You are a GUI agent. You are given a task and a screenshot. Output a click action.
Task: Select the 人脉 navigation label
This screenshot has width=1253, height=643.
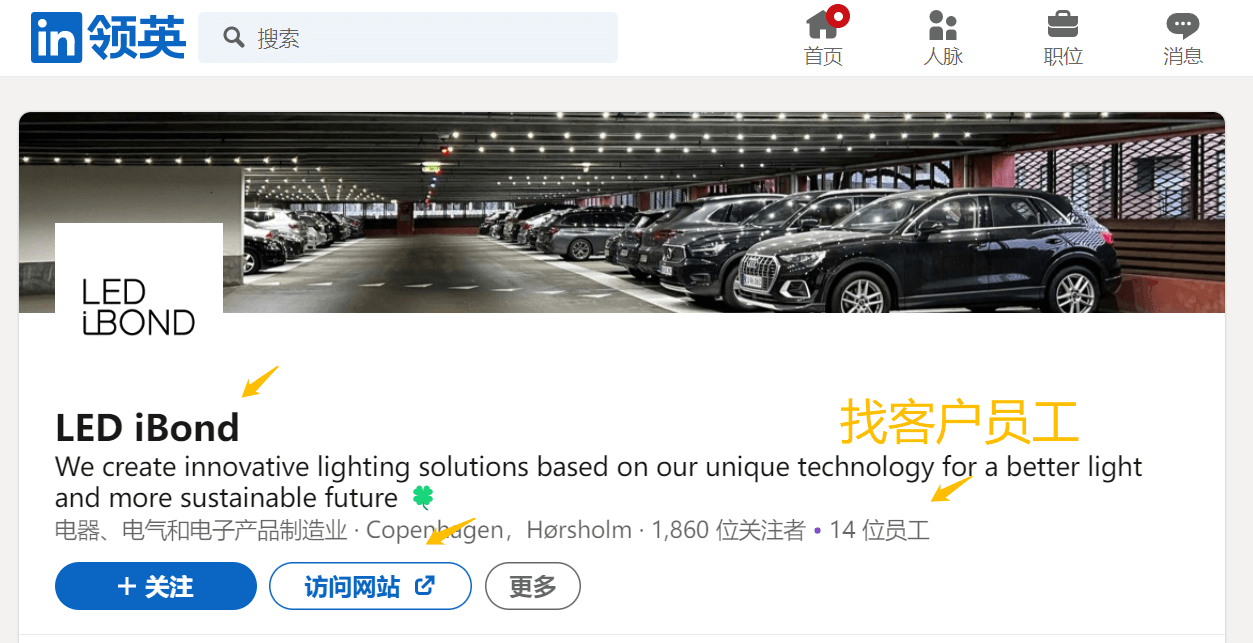943,57
